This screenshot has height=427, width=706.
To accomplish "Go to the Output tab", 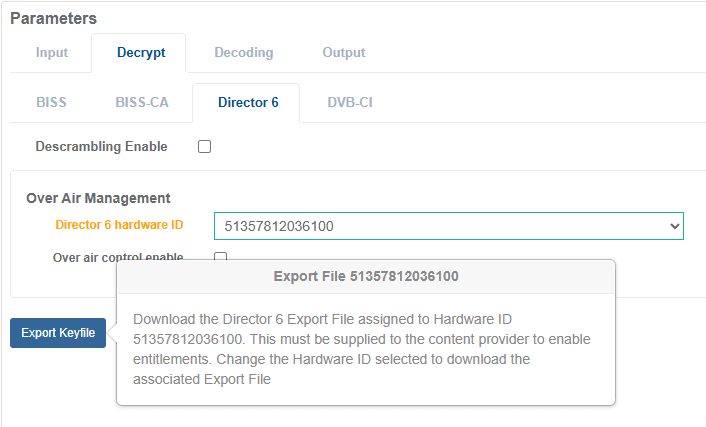I will (x=344, y=53).
